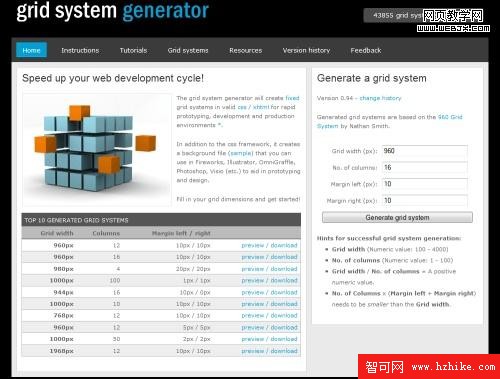Click the cube illustration image

[x=96, y=149]
